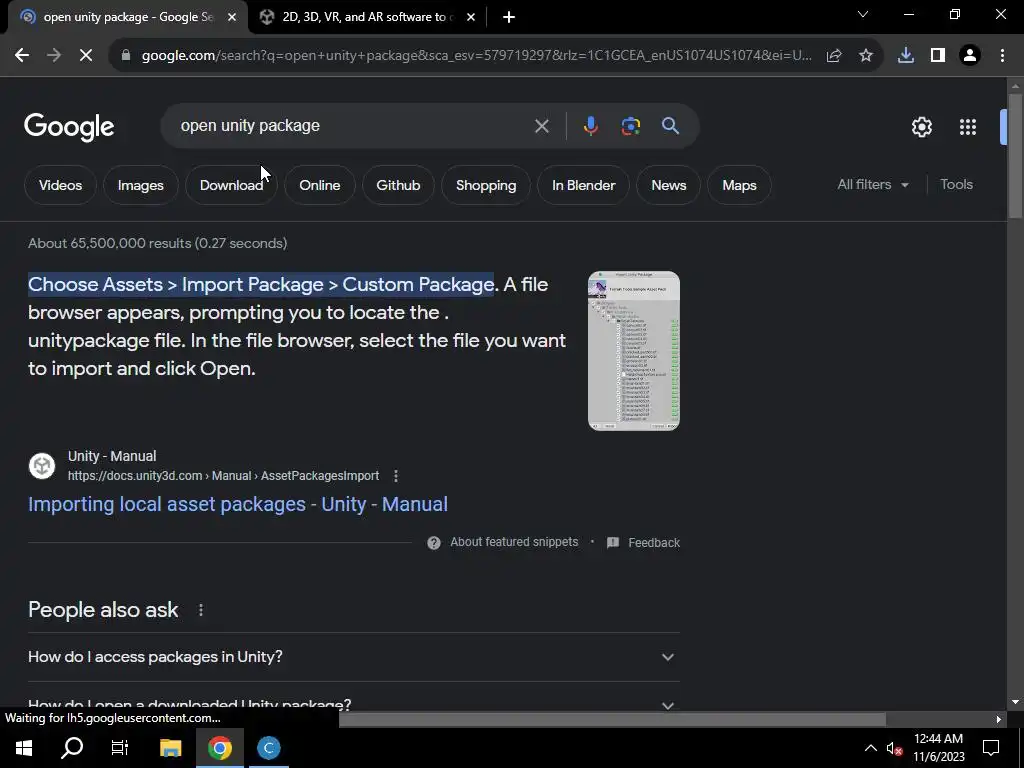Open three-dot options beside Unity Manual result
1024x768 pixels.
(x=396, y=476)
